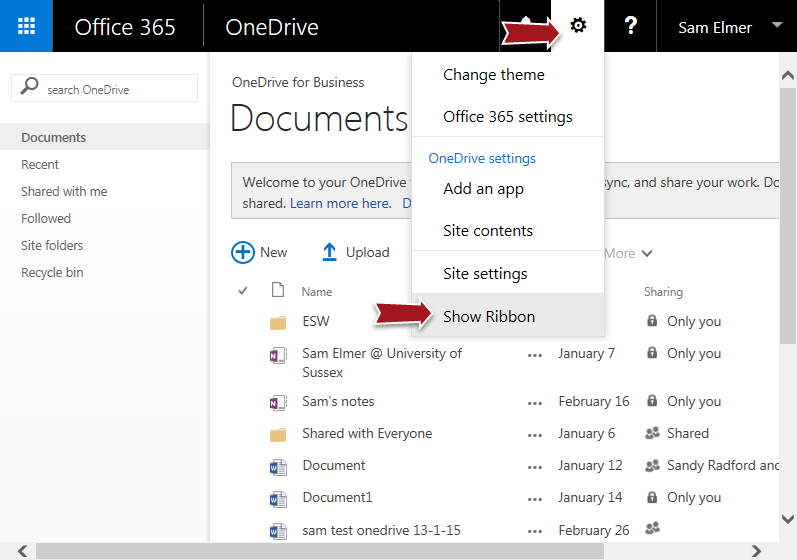Open Site contents from the menu
Image resolution: width=797 pixels, height=560 pixels.
click(x=487, y=231)
